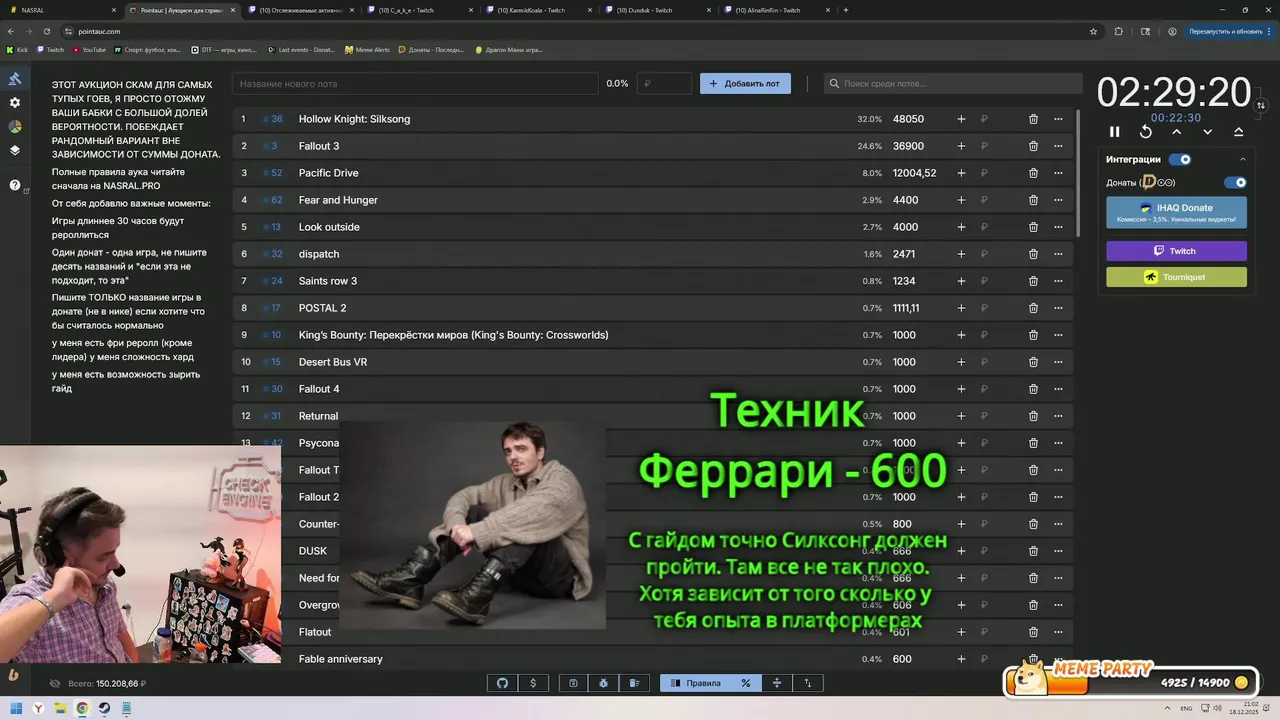Open the wheel icon in left sidebar
Image resolution: width=1280 pixels, height=720 pixels.
(15, 127)
